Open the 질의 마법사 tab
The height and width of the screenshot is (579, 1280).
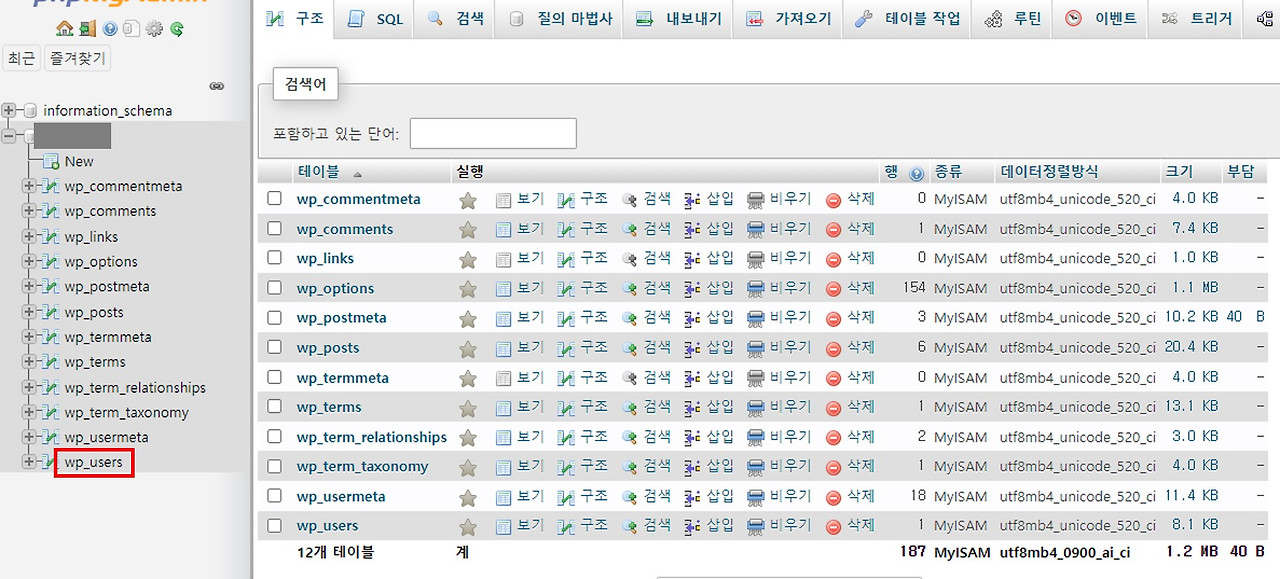tap(560, 18)
